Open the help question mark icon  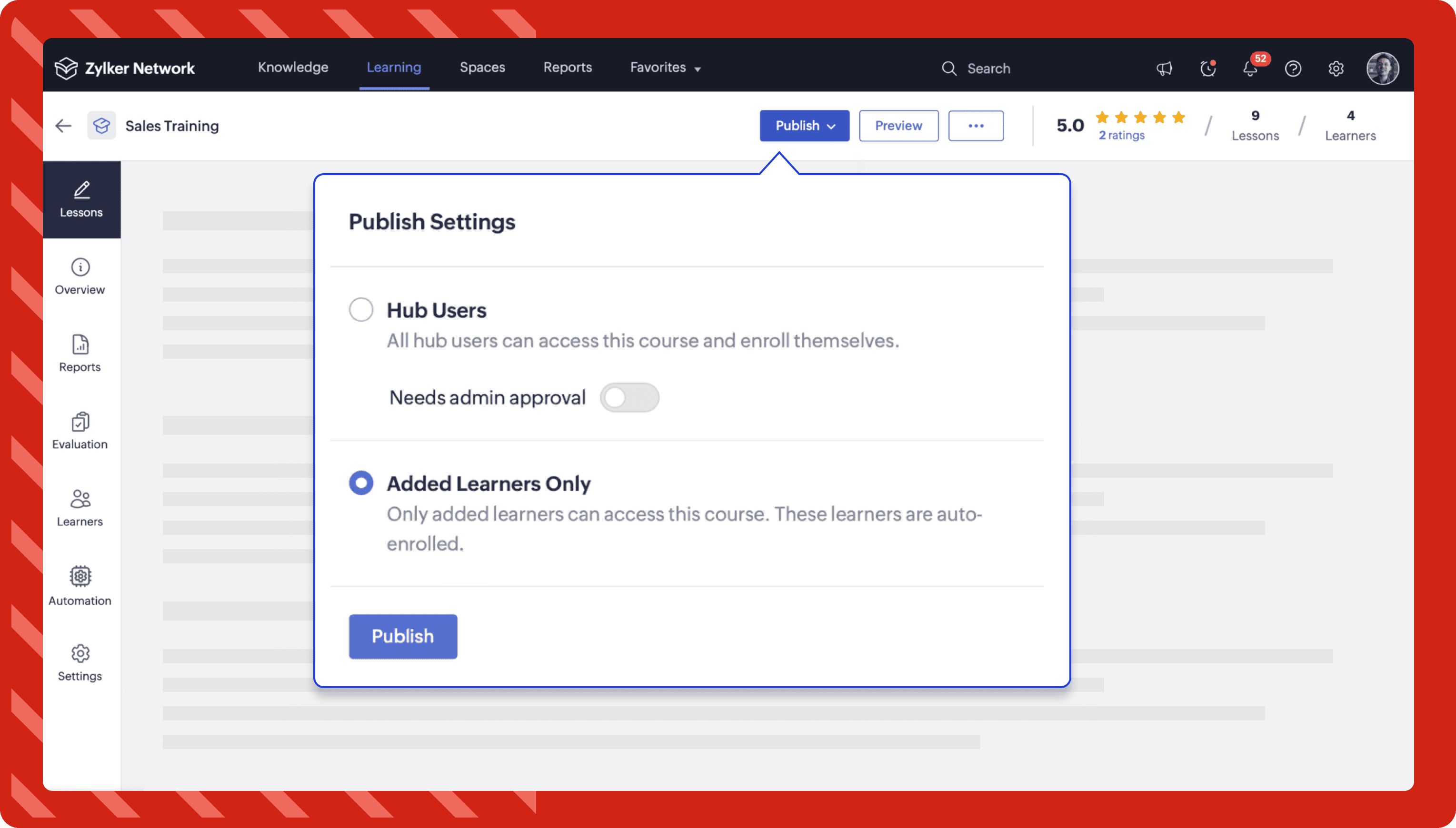tap(1293, 69)
